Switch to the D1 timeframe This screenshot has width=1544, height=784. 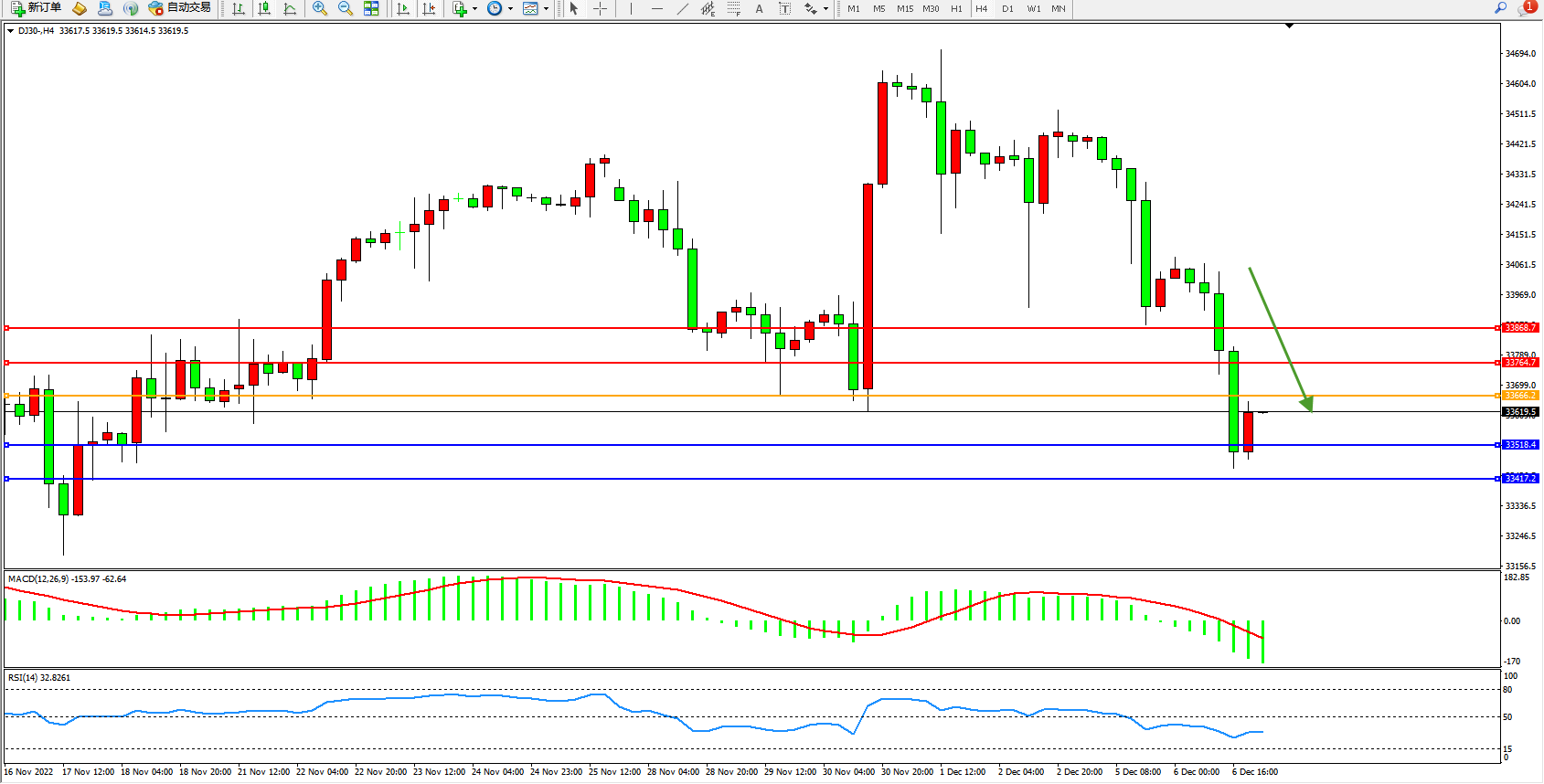[x=1007, y=8]
